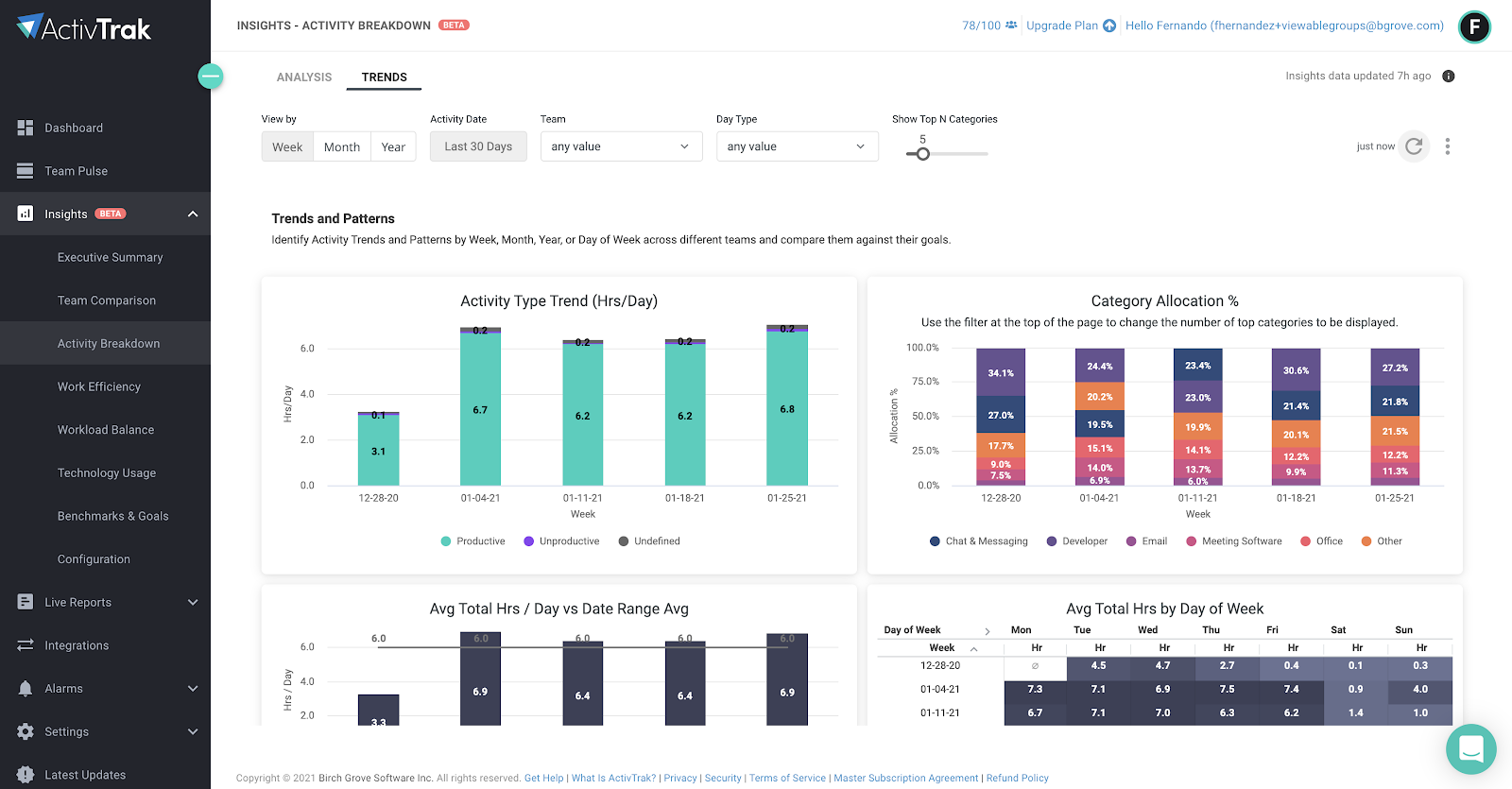Image resolution: width=1512 pixels, height=789 pixels.
Task: Toggle Office legend item
Action: click(x=1321, y=541)
